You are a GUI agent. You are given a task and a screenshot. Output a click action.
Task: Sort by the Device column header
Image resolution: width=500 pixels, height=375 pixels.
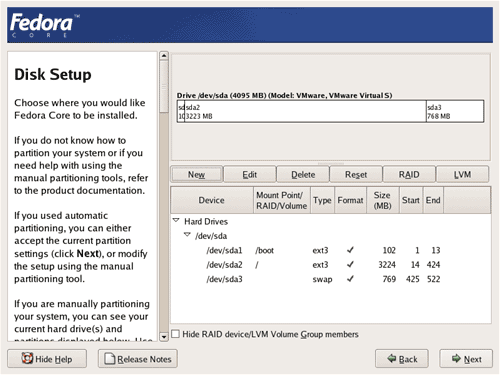click(212, 200)
